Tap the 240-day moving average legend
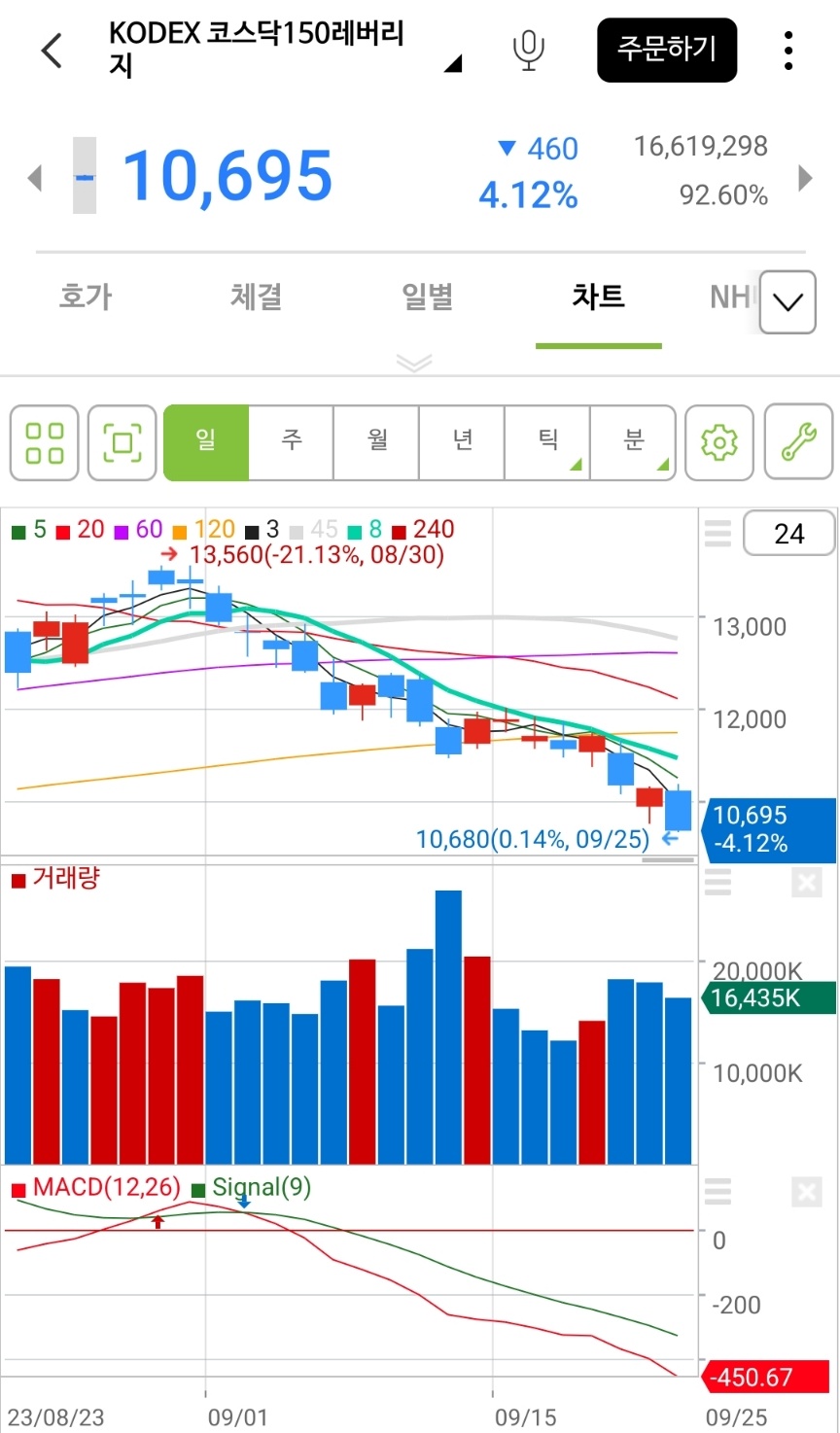This screenshot has width=840, height=1433. [423, 530]
